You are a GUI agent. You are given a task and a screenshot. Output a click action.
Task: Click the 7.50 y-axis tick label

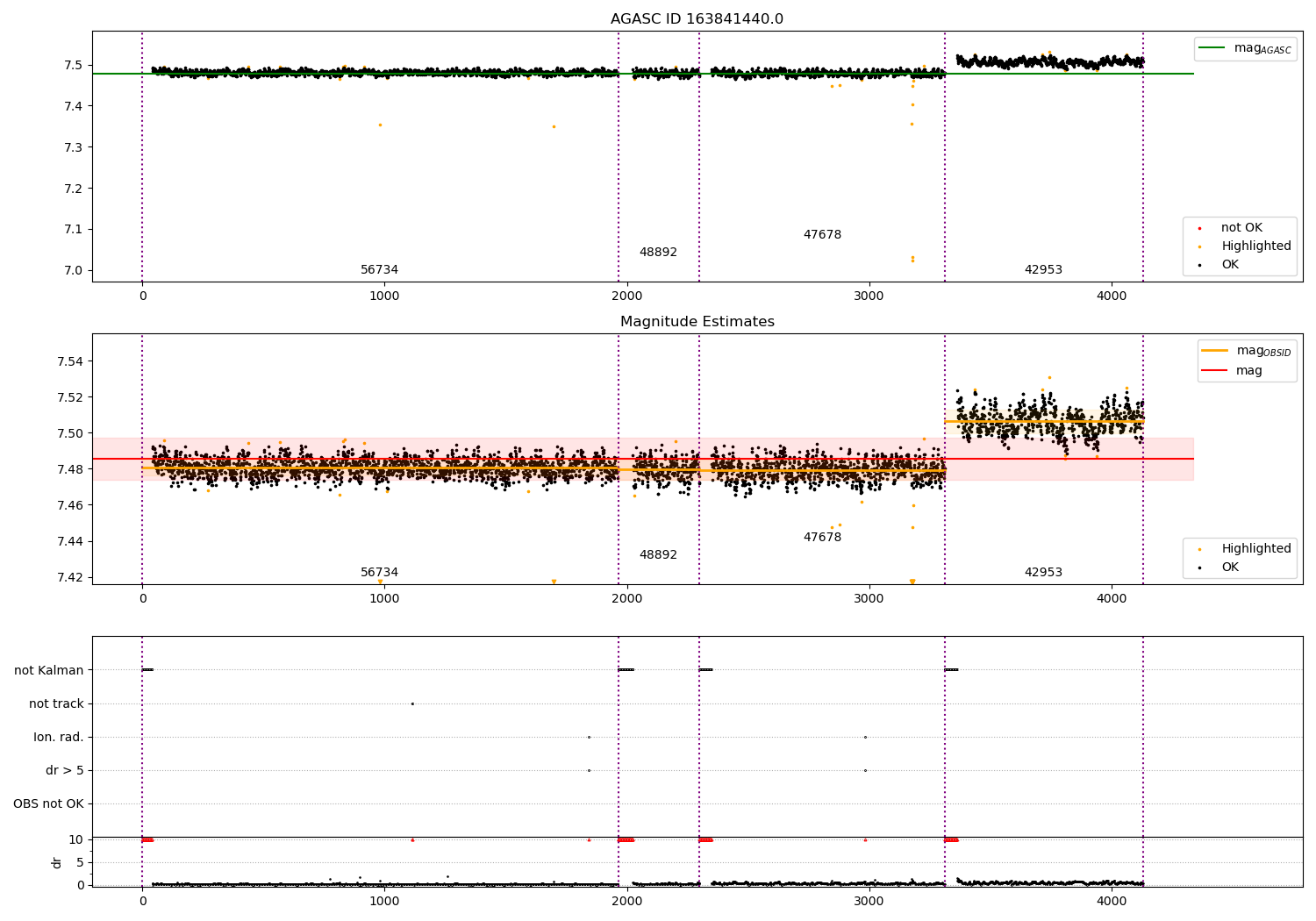click(x=70, y=434)
